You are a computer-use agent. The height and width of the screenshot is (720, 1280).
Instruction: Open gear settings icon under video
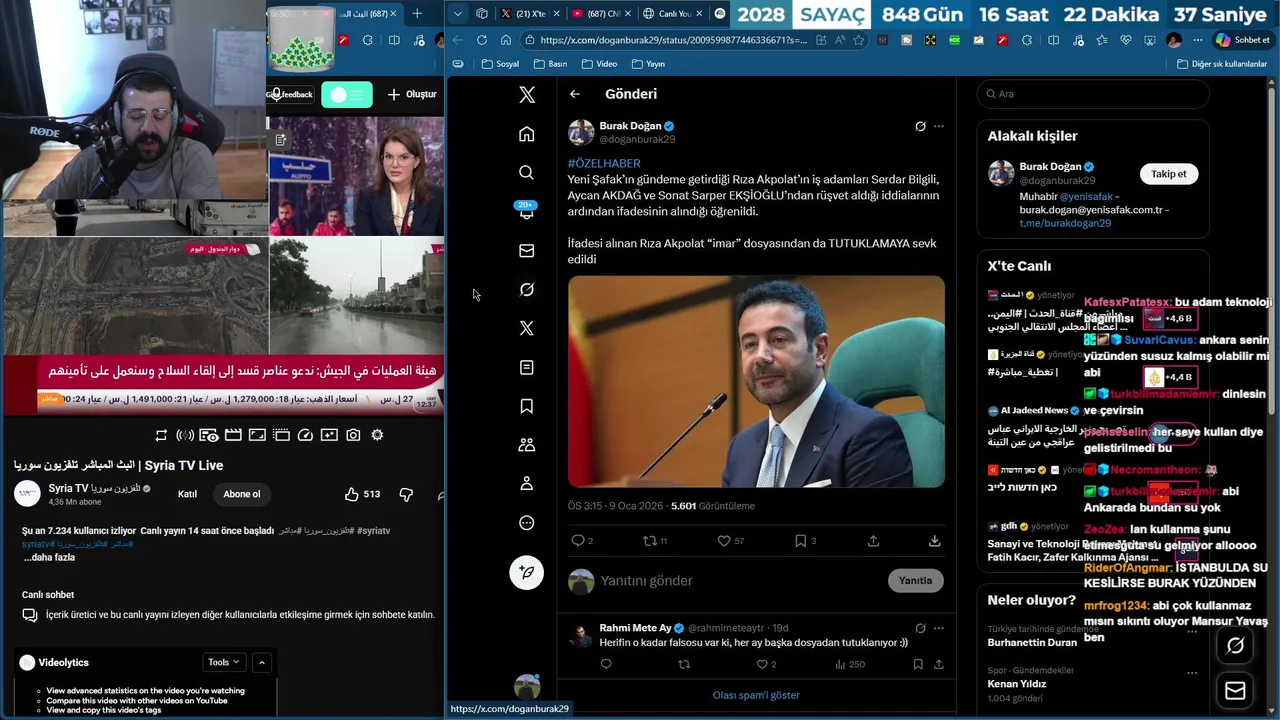377,435
